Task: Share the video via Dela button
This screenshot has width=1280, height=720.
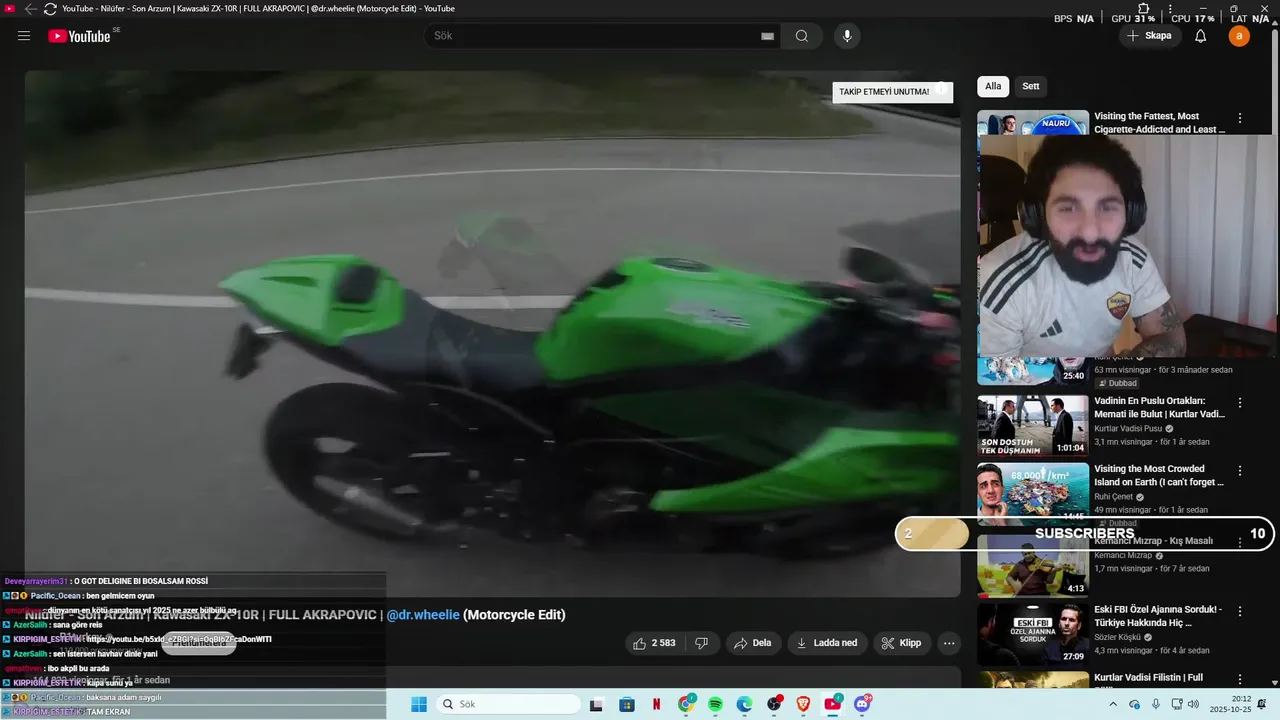Action: click(x=753, y=643)
